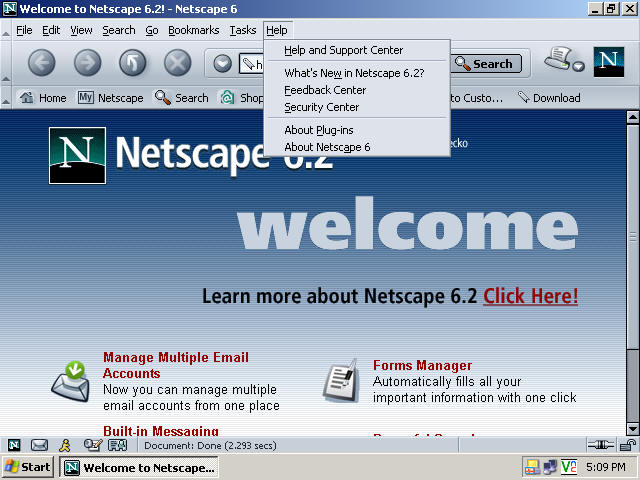Open Instant Messenger running man icon

pyautogui.click(x=64, y=445)
